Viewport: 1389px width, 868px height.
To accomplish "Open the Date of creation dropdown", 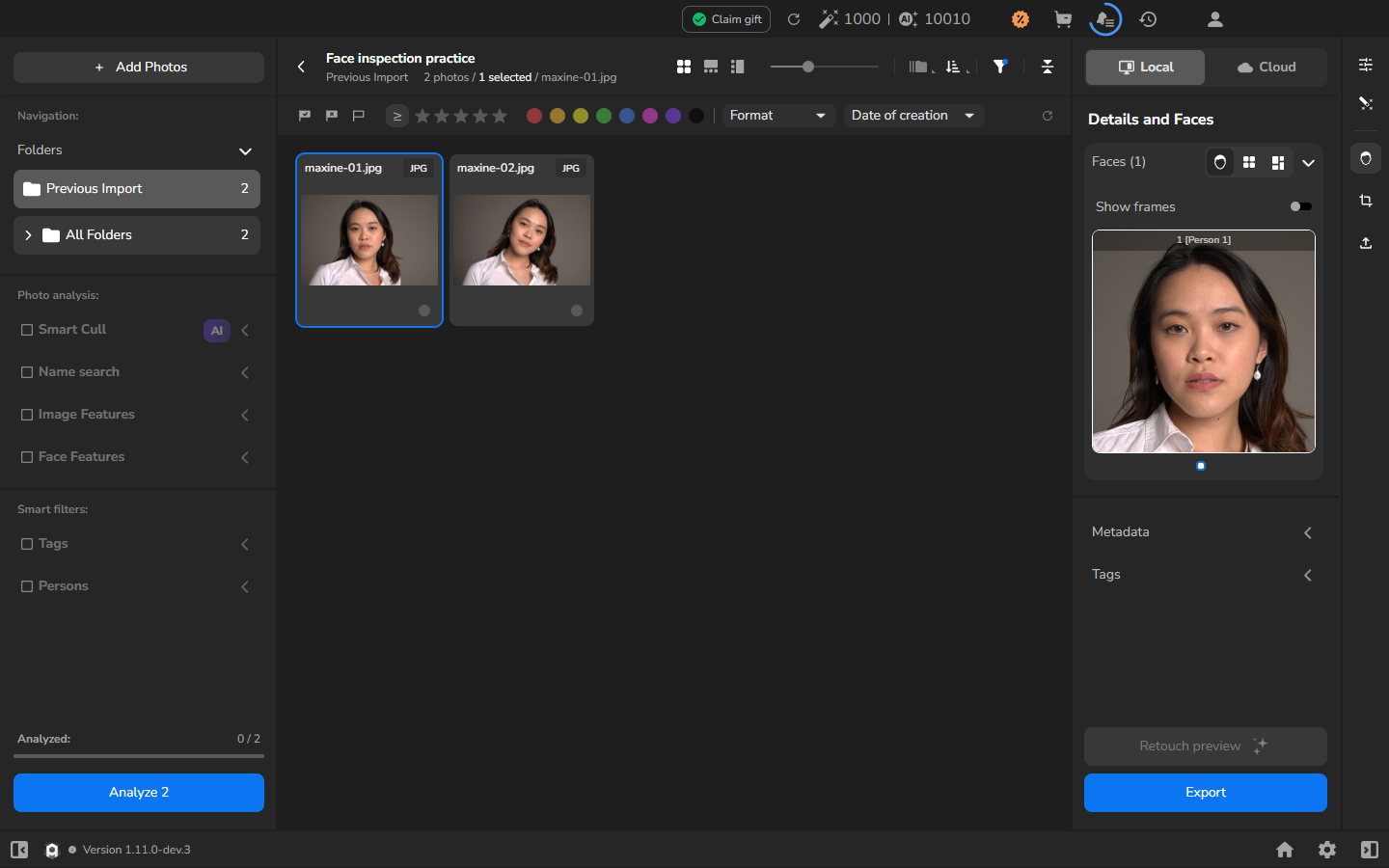I will click(913, 116).
